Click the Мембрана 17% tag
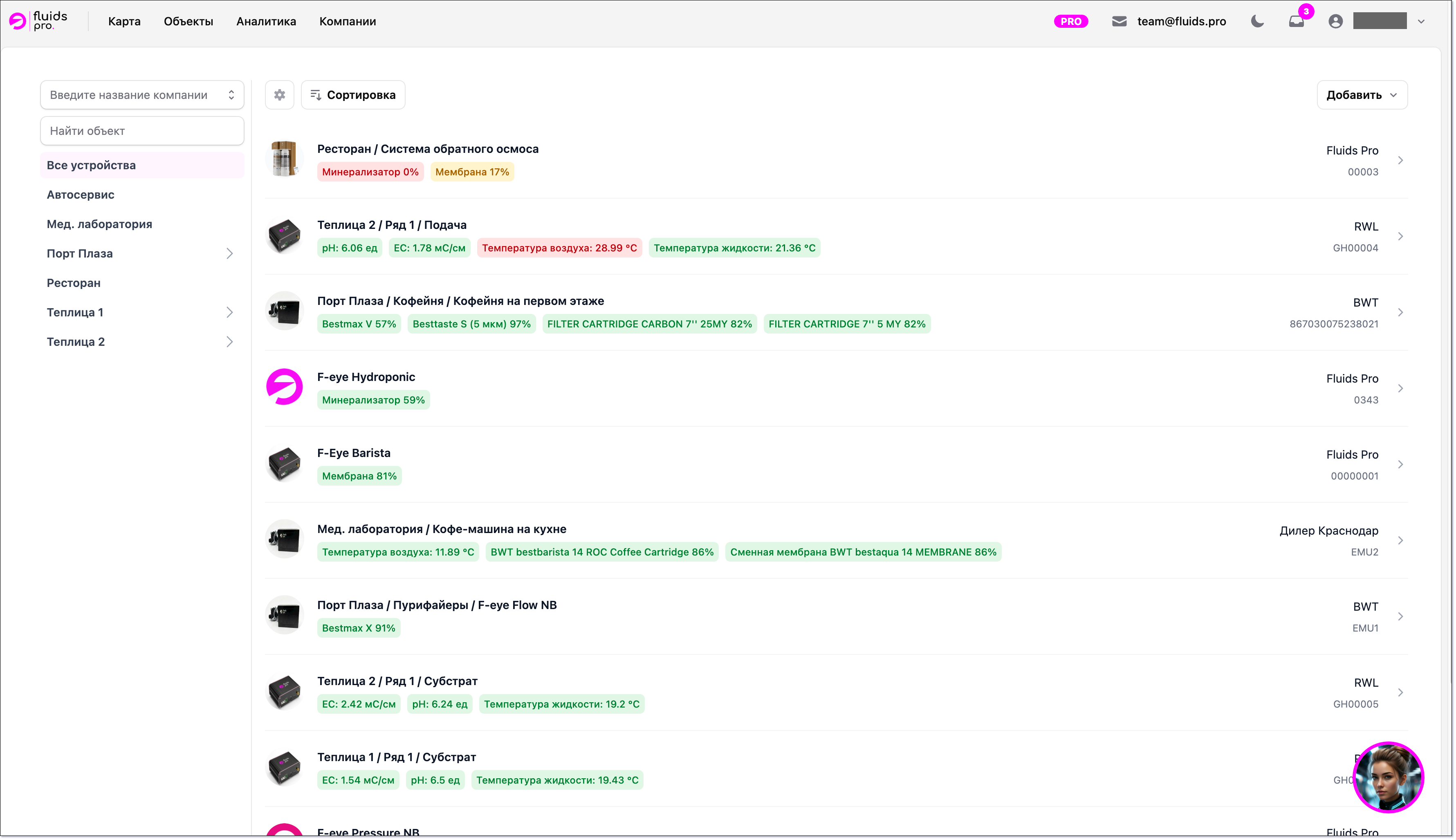Viewport: 1456px width, 840px height. tap(472, 172)
